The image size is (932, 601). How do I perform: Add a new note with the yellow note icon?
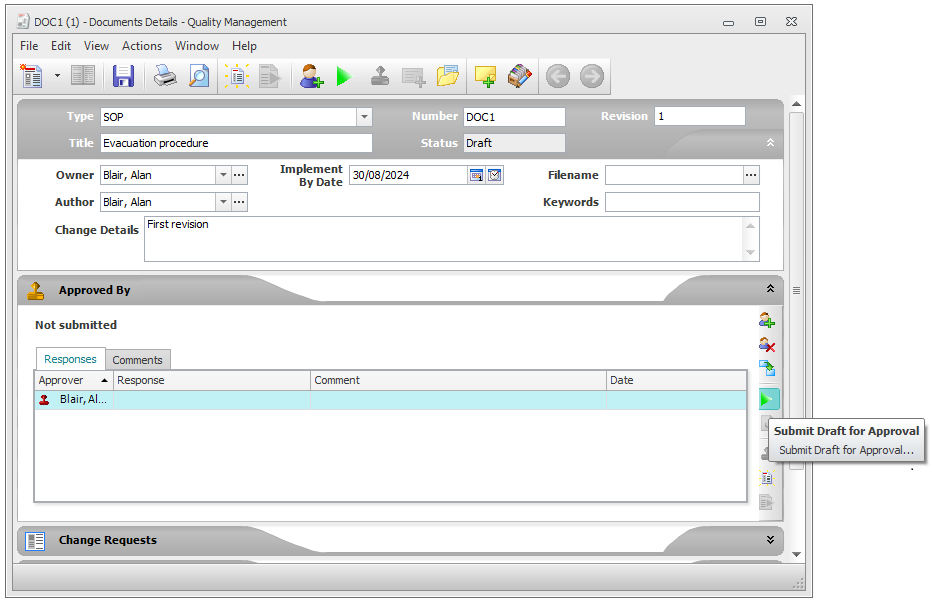(x=485, y=76)
